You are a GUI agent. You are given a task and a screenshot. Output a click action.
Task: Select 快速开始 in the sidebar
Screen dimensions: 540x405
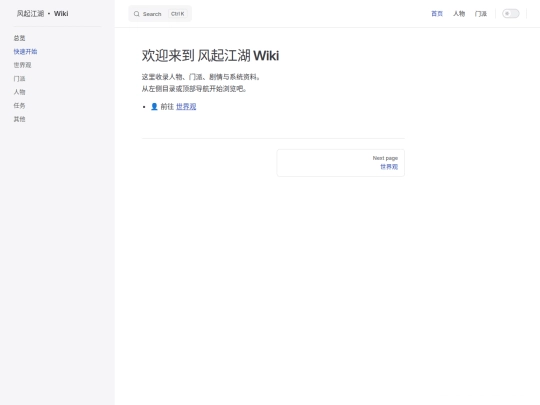point(25,52)
